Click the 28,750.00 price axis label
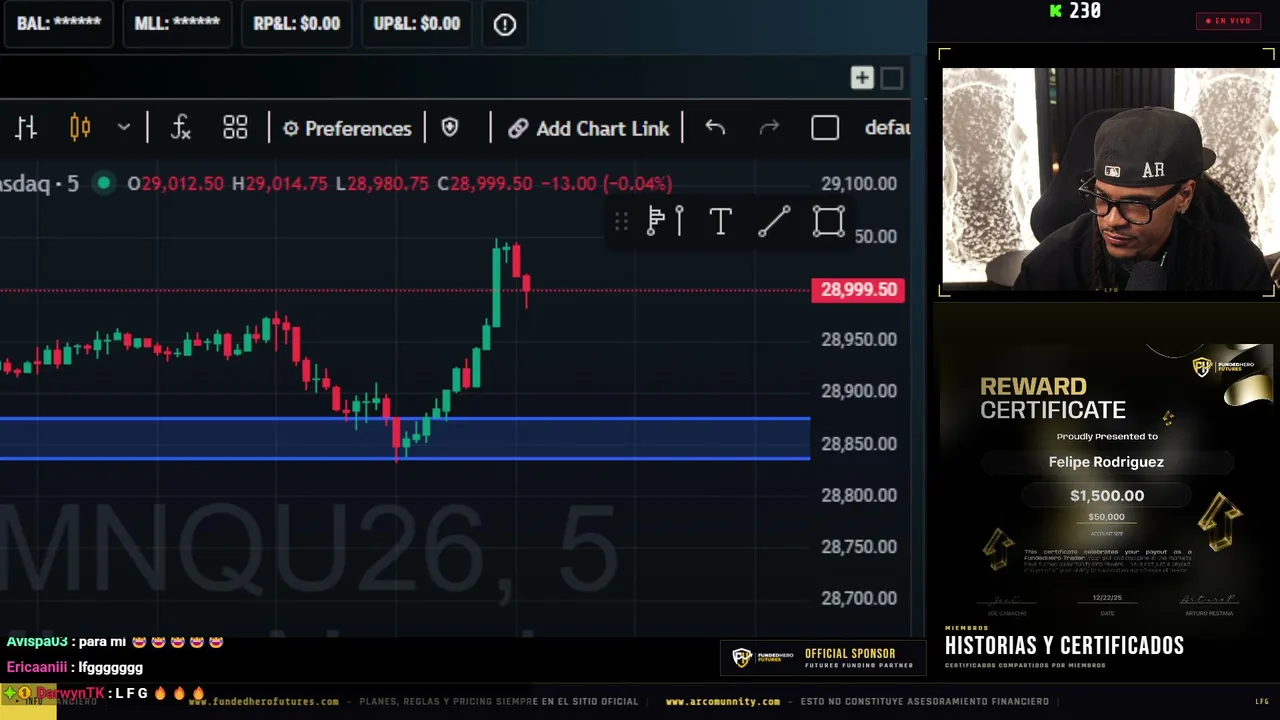1280x720 pixels. (859, 547)
